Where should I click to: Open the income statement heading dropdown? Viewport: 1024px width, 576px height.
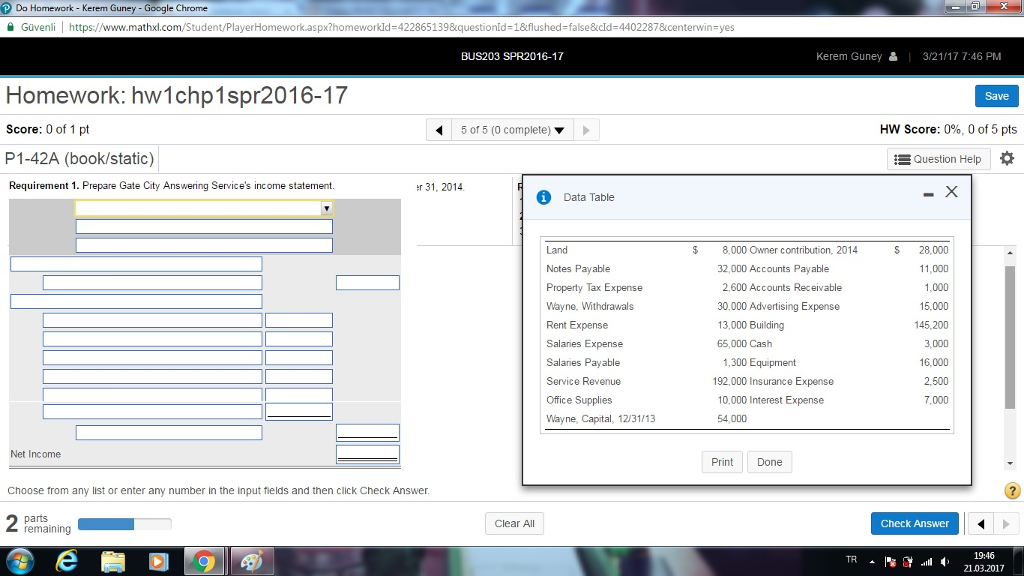point(204,208)
